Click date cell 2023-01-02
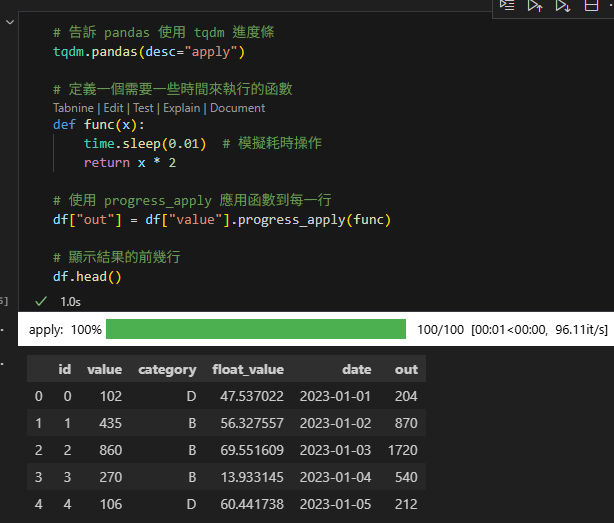The height and width of the screenshot is (523, 614). (x=335, y=423)
